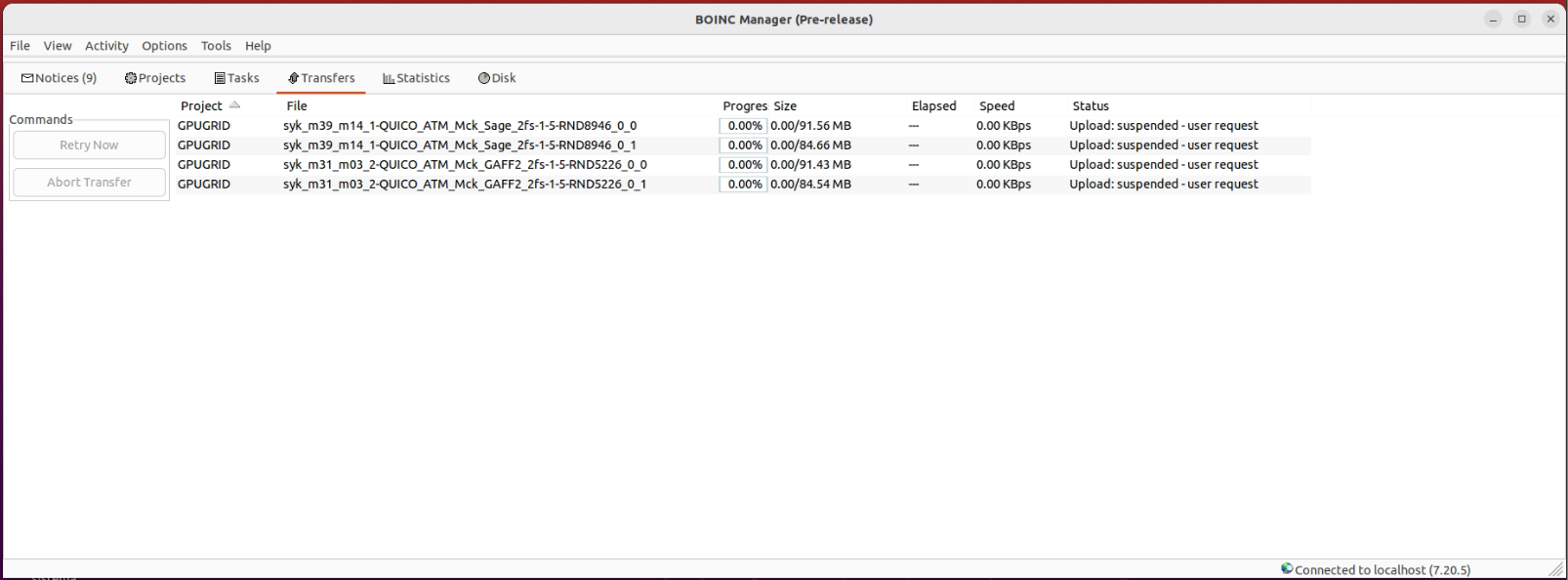The width and height of the screenshot is (1568, 580).
Task: Click the Transfers tab icon
Action: pyautogui.click(x=293, y=78)
